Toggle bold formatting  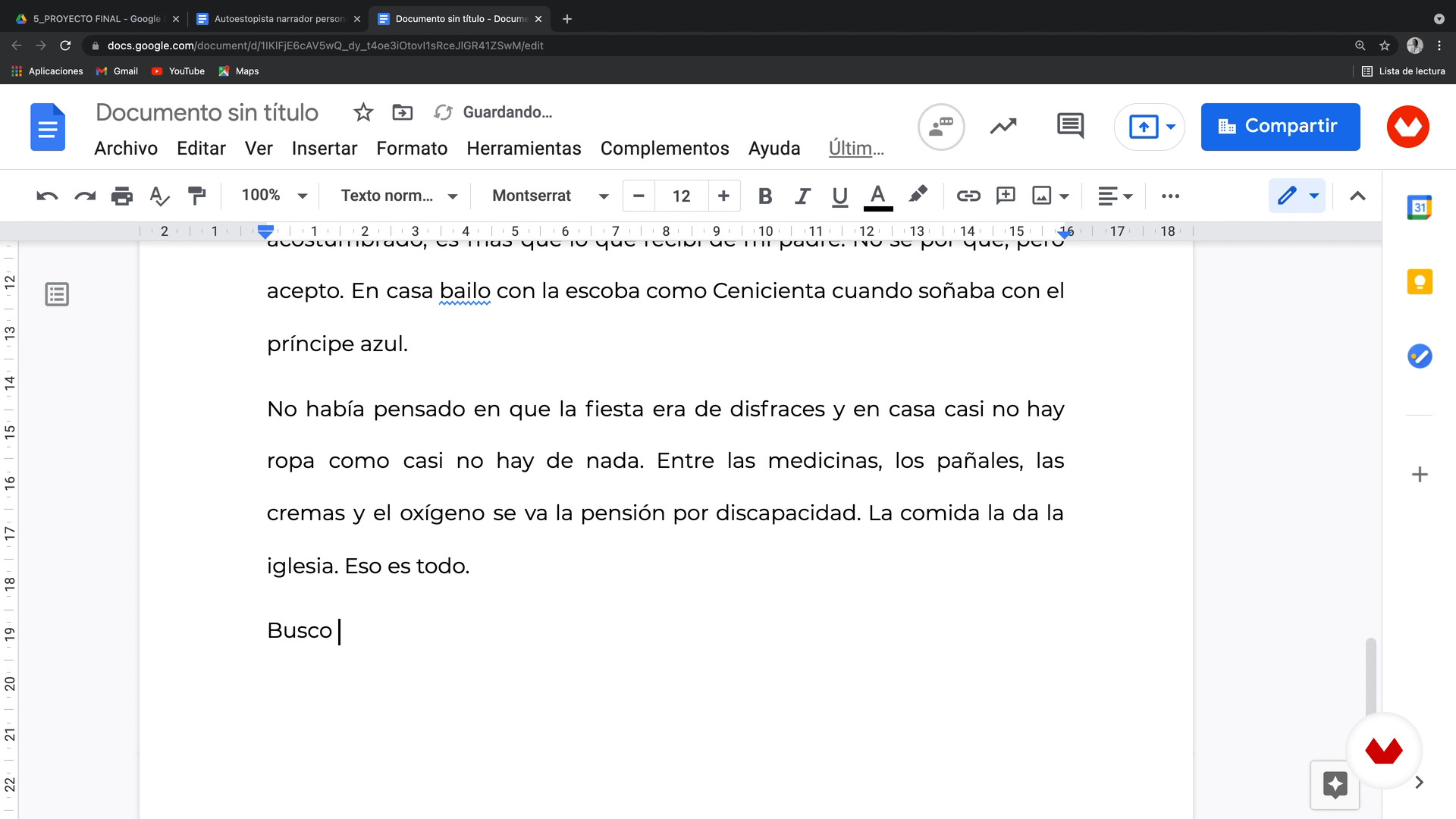tap(765, 196)
